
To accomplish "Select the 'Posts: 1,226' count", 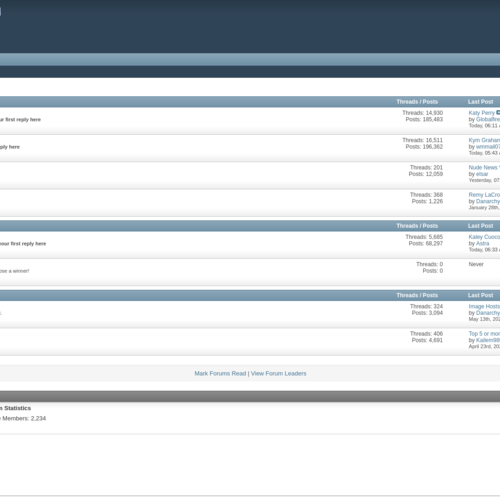I will point(427,201).
